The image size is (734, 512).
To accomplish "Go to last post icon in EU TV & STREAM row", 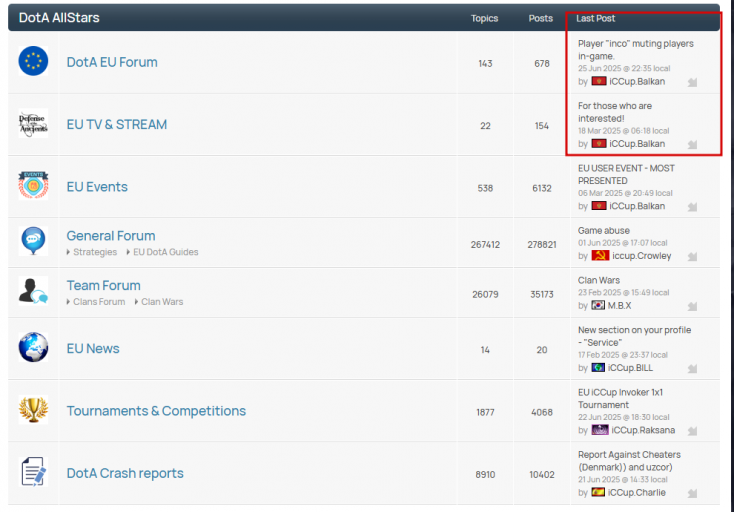I will (692, 145).
